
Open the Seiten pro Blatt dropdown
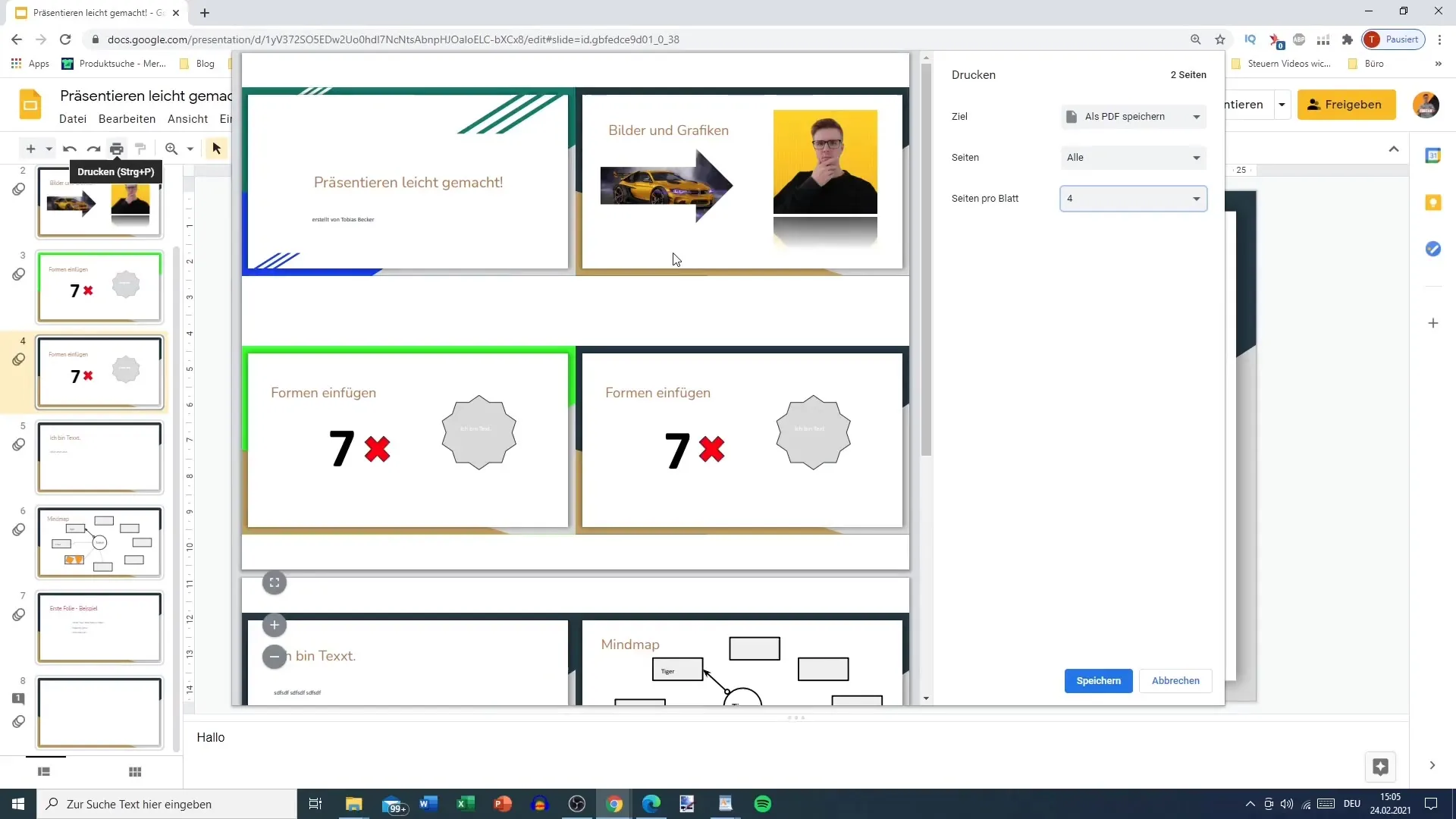pos(1133,199)
